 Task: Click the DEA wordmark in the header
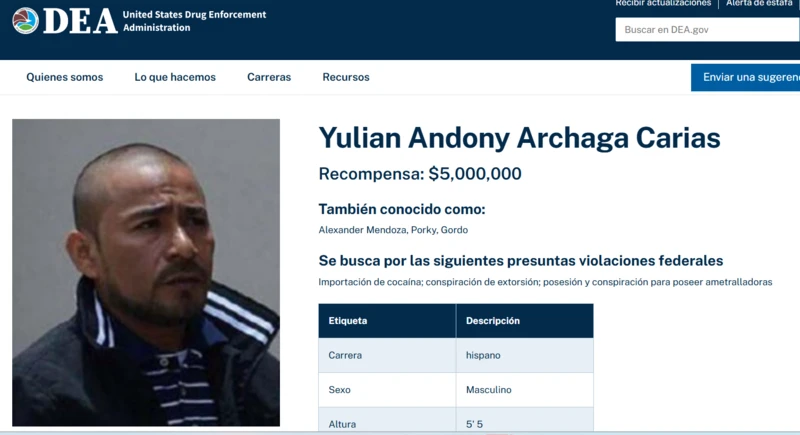tap(81, 21)
